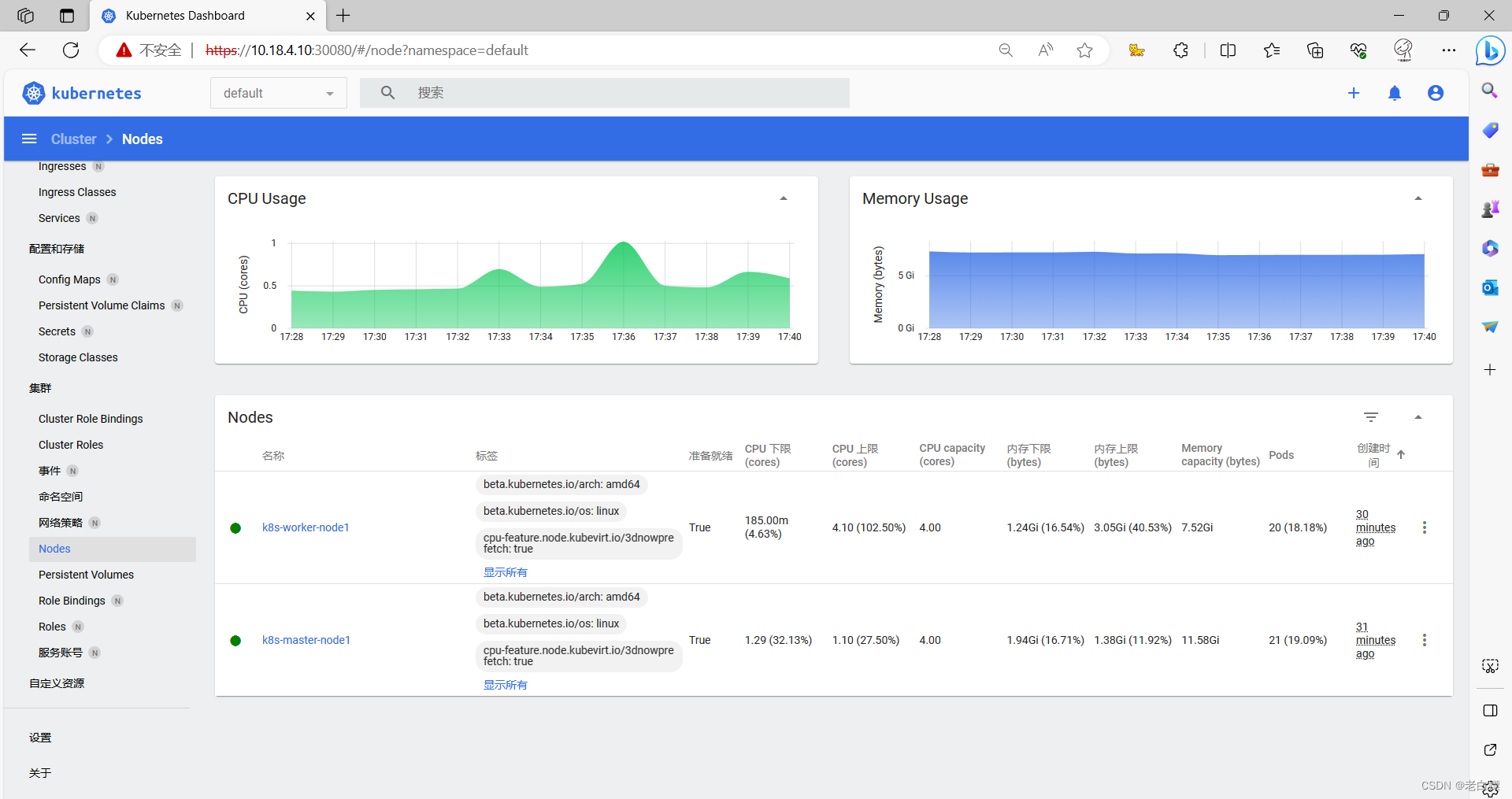Click the zoom magnifier in address bar

pos(1006,50)
